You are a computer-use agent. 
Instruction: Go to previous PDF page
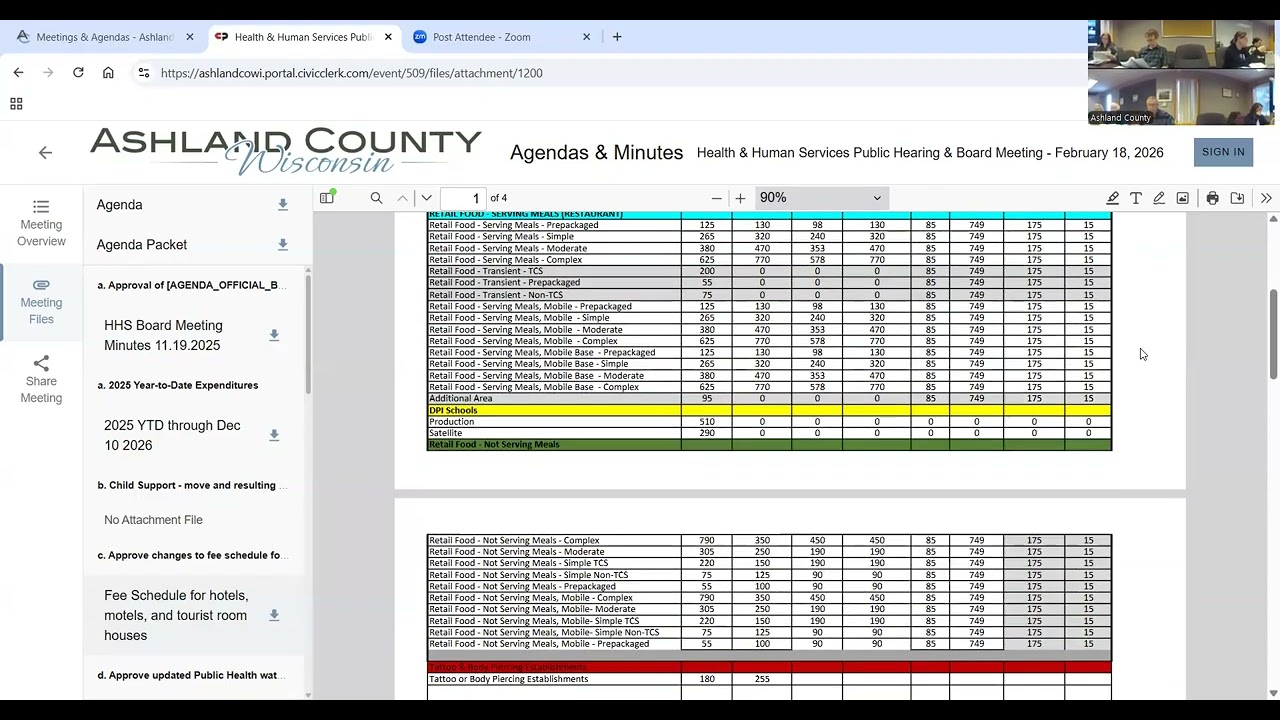[402, 198]
